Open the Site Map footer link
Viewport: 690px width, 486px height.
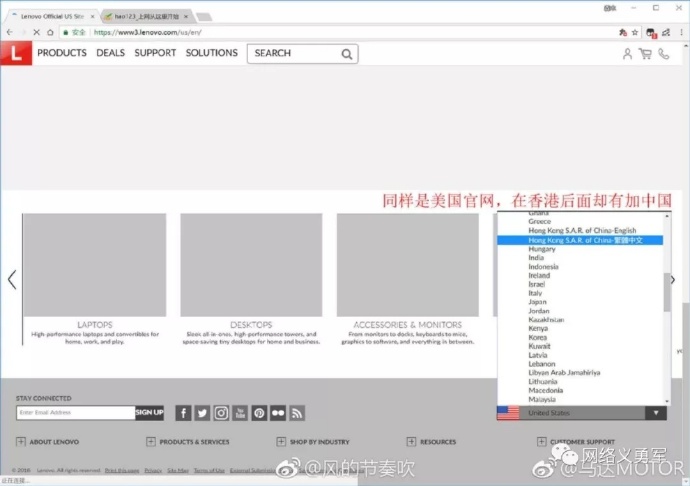178,470
